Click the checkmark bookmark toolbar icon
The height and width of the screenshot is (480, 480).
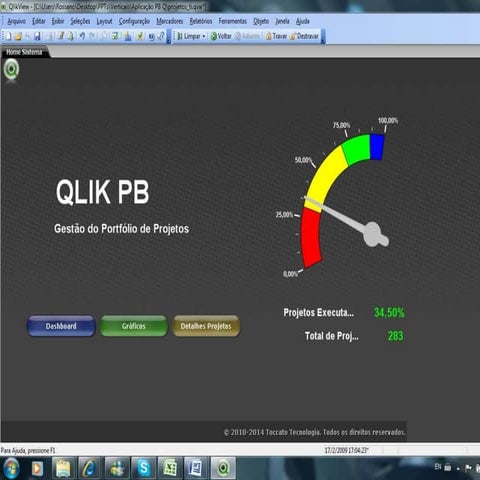coord(140,36)
